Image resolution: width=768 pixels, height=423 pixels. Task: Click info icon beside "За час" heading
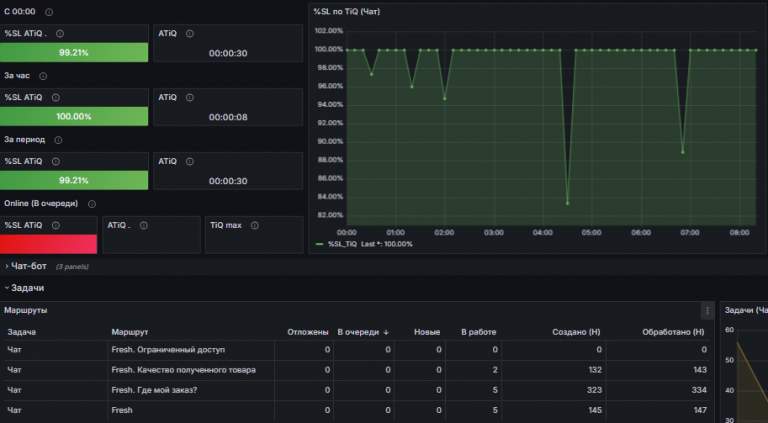[x=43, y=76]
